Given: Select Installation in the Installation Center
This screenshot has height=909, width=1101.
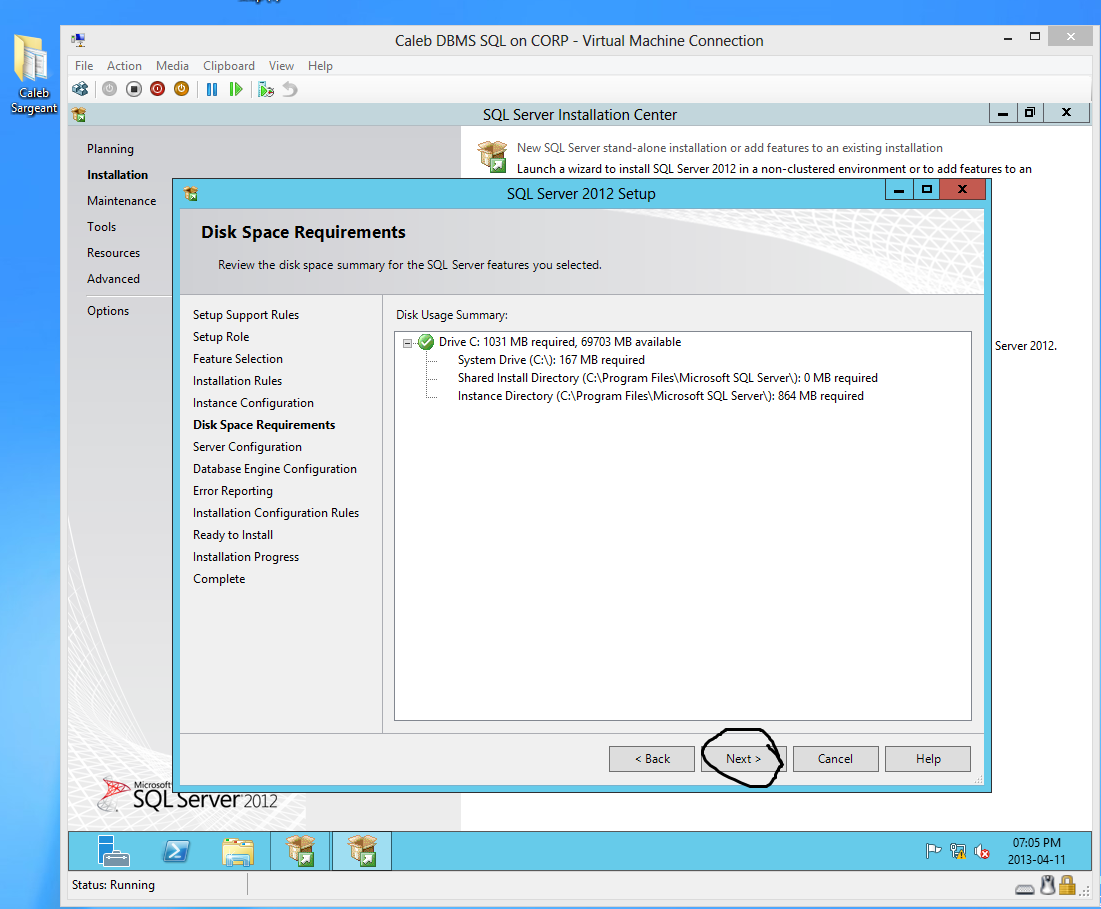Looking at the screenshot, I should coord(117,175).
